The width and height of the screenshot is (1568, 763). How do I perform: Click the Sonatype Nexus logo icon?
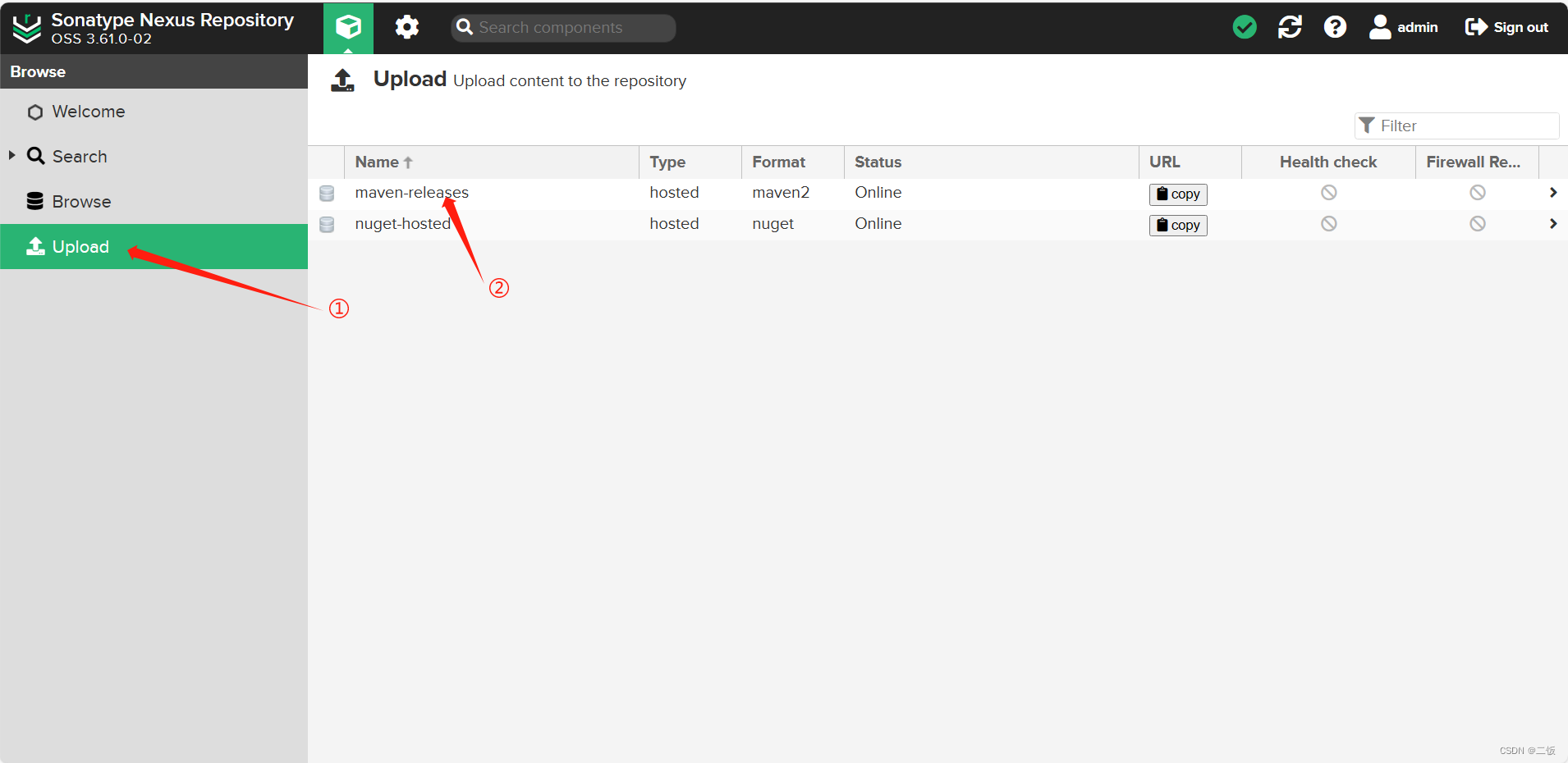coord(27,28)
